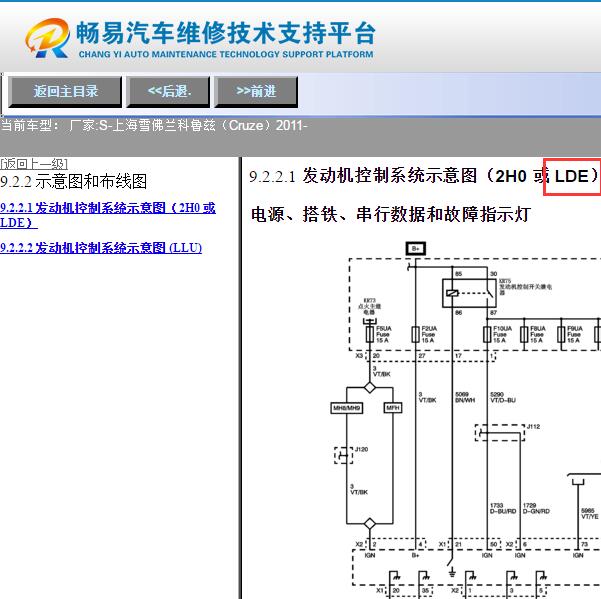Click the 'F8UA Fuse 15 A' label

click(x=537, y=334)
